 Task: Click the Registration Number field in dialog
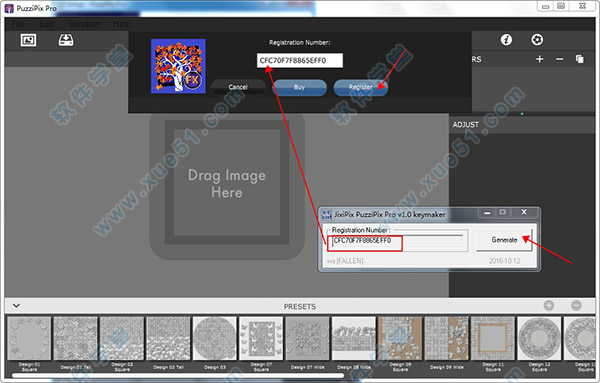click(300, 60)
